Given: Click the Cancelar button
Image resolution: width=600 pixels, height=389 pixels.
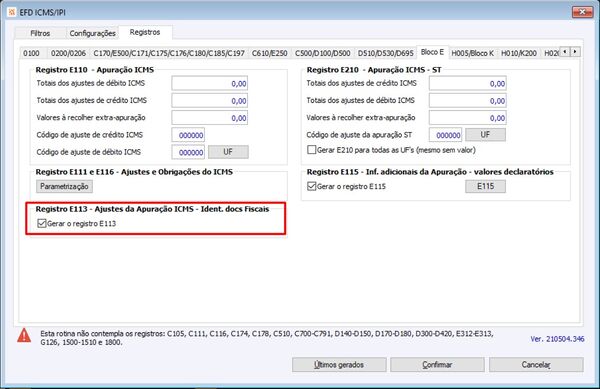Looking at the screenshot, I should 536,365.
